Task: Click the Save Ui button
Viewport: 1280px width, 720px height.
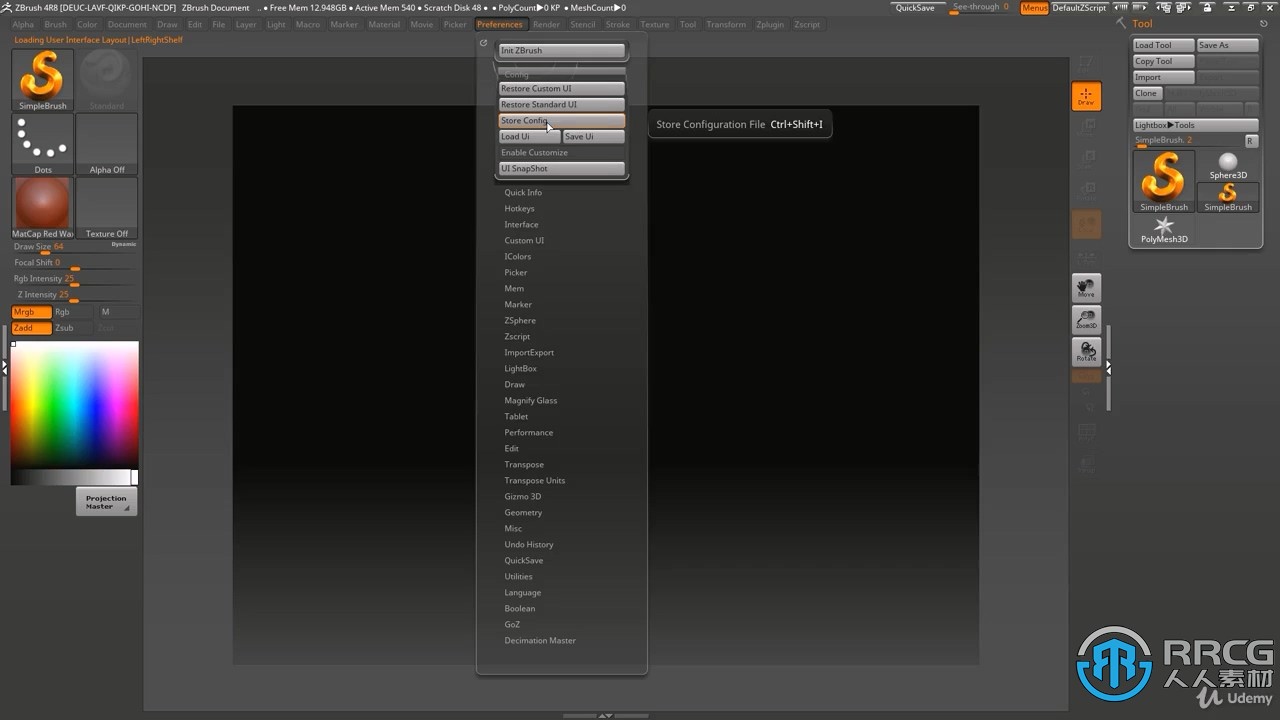Action: [x=594, y=136]
